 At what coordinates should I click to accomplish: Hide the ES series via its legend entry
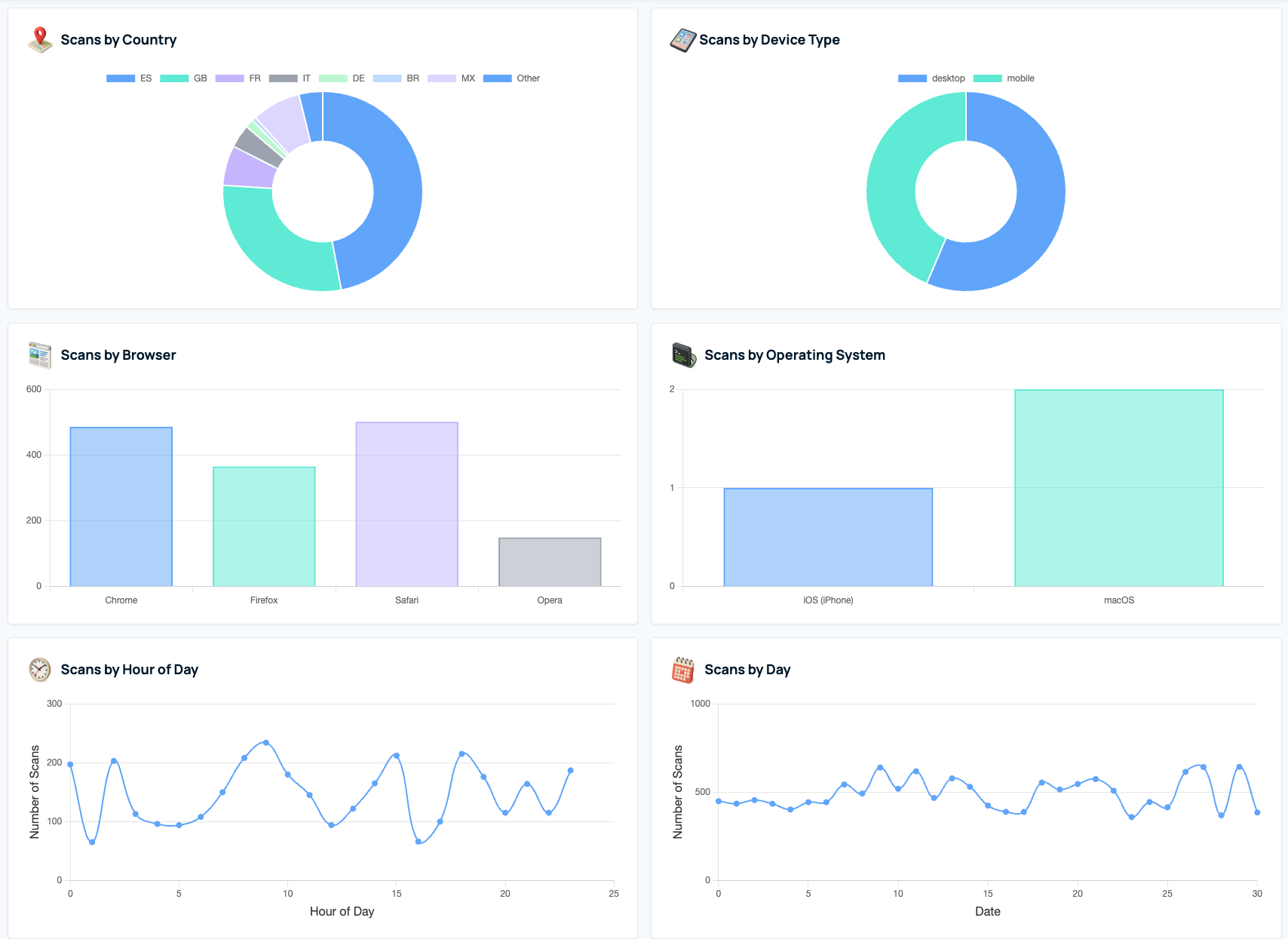134,78
